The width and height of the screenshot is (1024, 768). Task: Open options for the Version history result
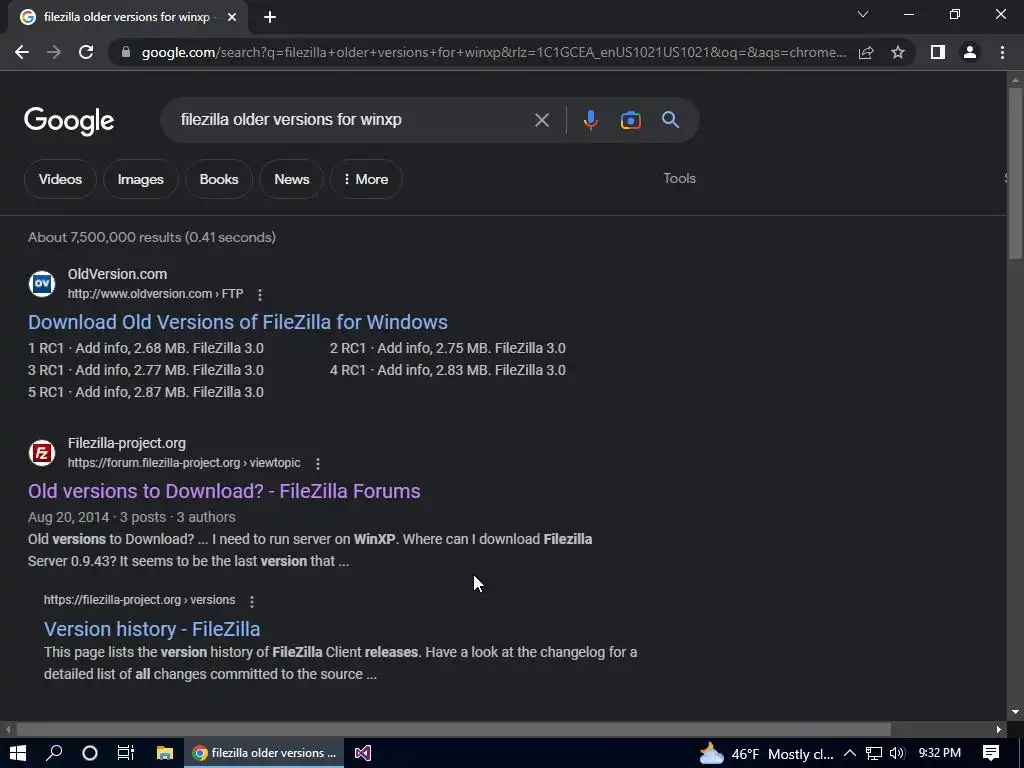(x=252, y=601)
